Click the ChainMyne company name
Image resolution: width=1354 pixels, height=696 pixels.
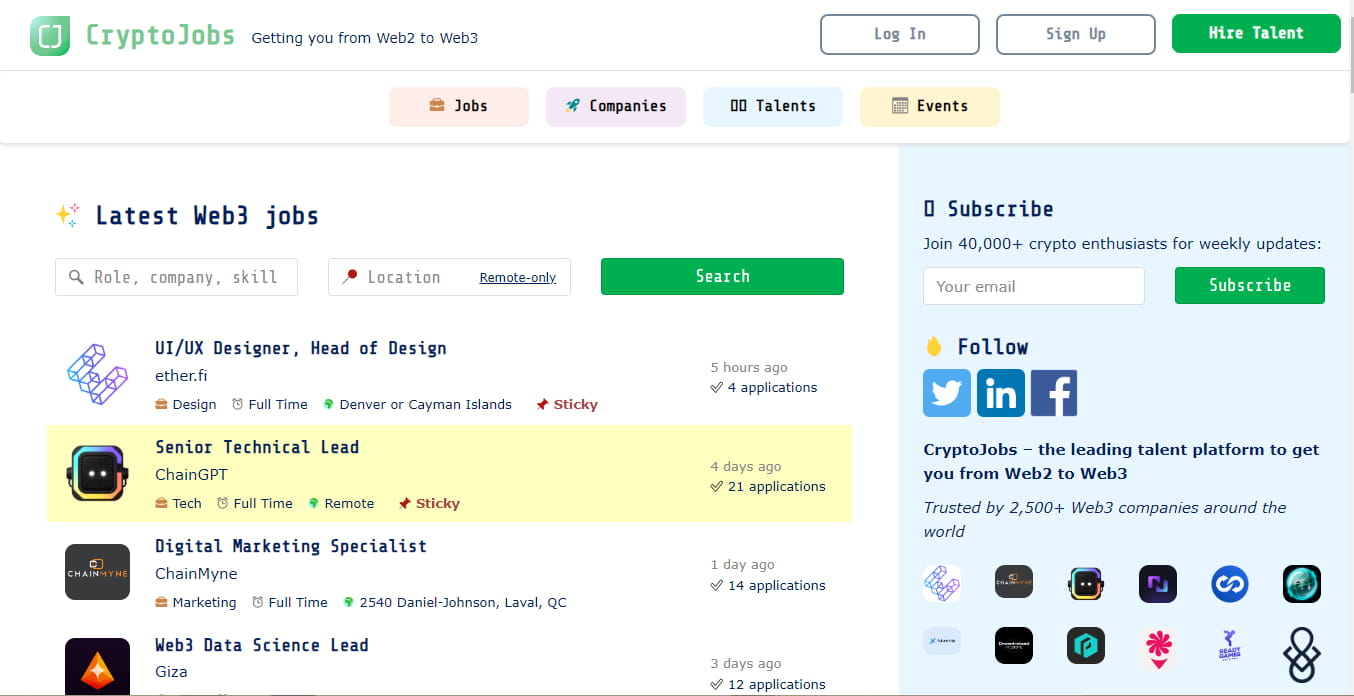click(x=196, y=574)
